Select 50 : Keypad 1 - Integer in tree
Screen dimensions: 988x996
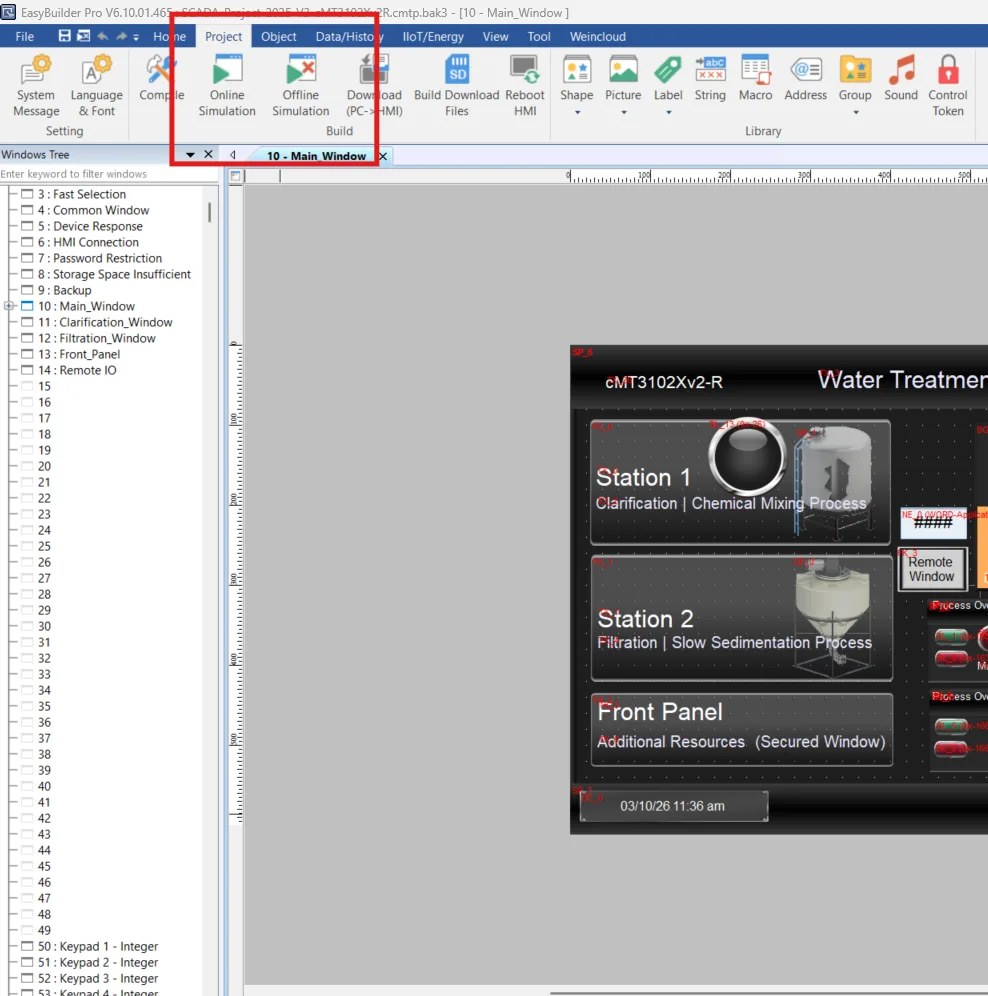(x=98, y=946)
